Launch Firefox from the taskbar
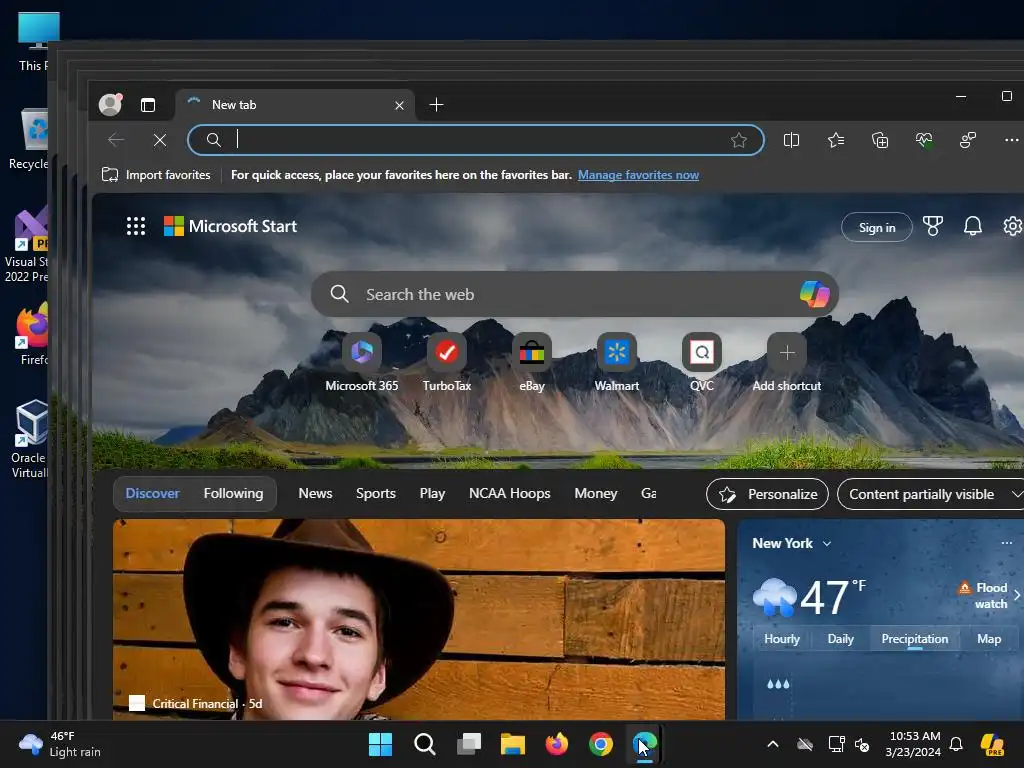This screenshot has width=1024, height=768. pyautogui.click(x=556, y=744)
